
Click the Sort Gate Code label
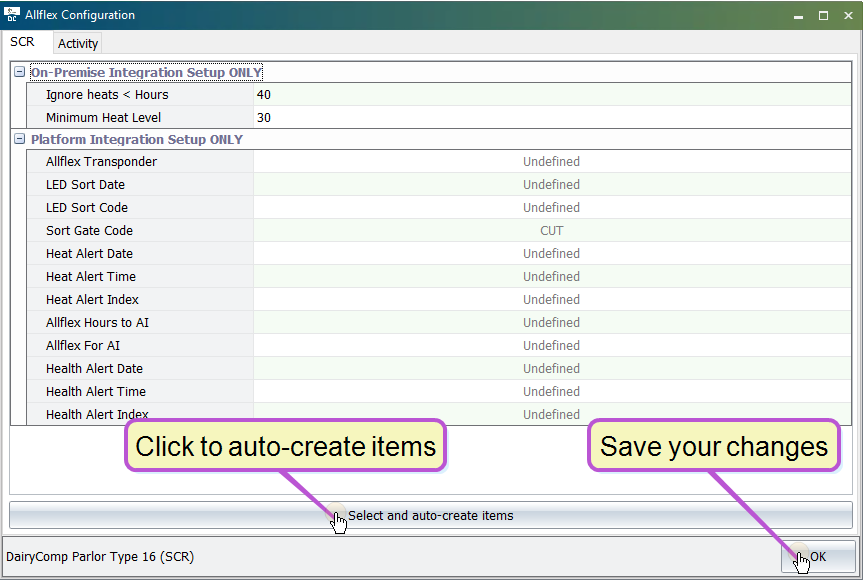89,231
